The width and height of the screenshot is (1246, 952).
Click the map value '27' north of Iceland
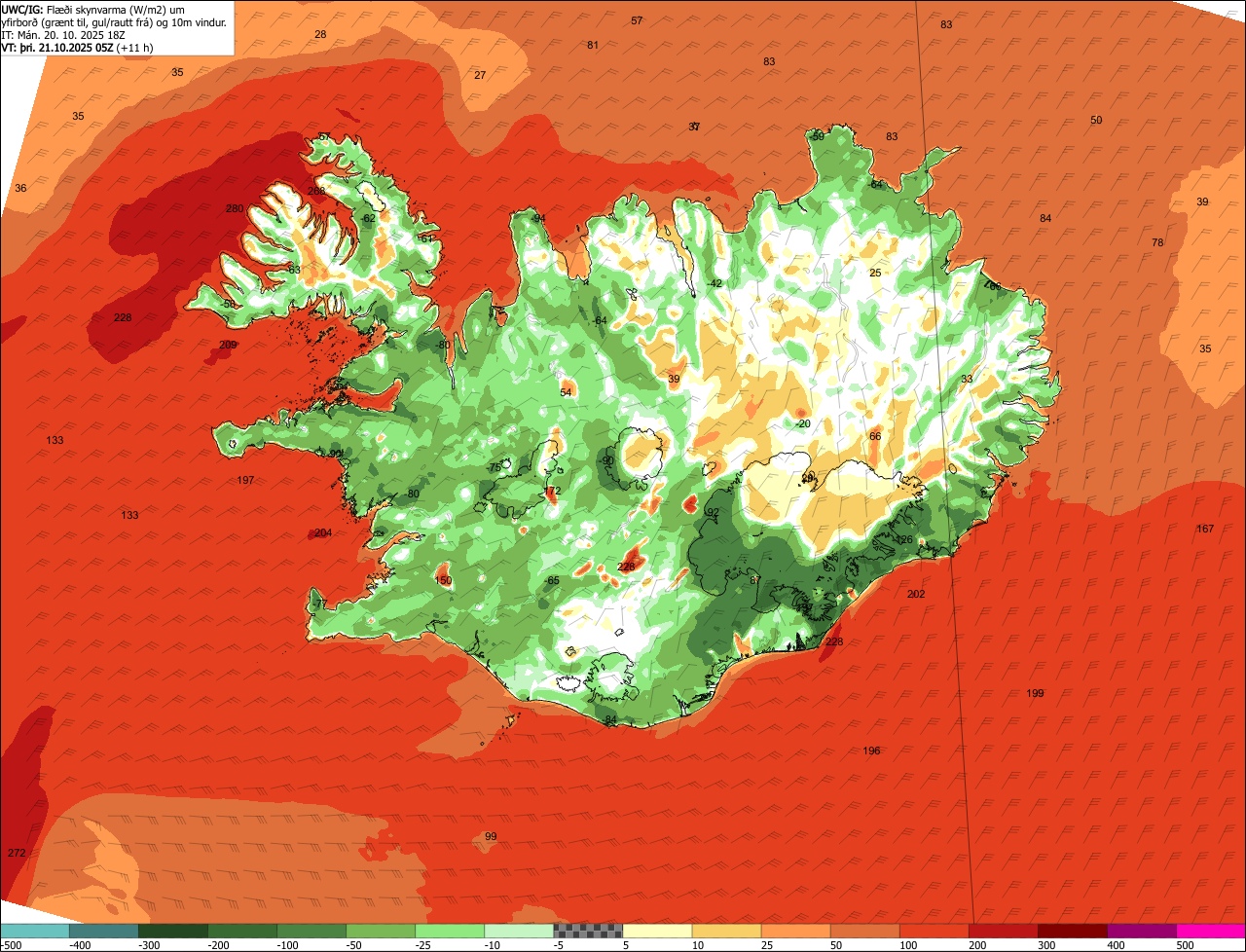[x=480, y=75]
